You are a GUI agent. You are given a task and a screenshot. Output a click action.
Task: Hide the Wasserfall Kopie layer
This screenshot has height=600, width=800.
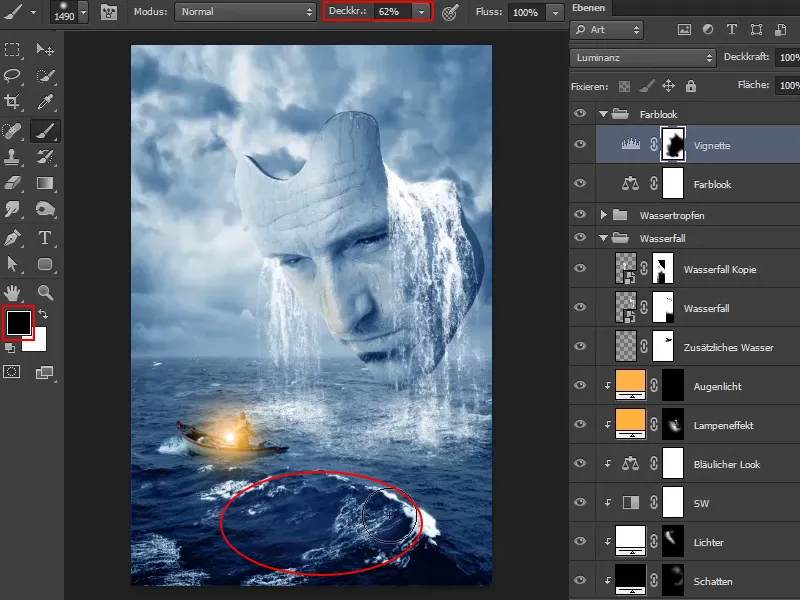click(x=580, y=268)
